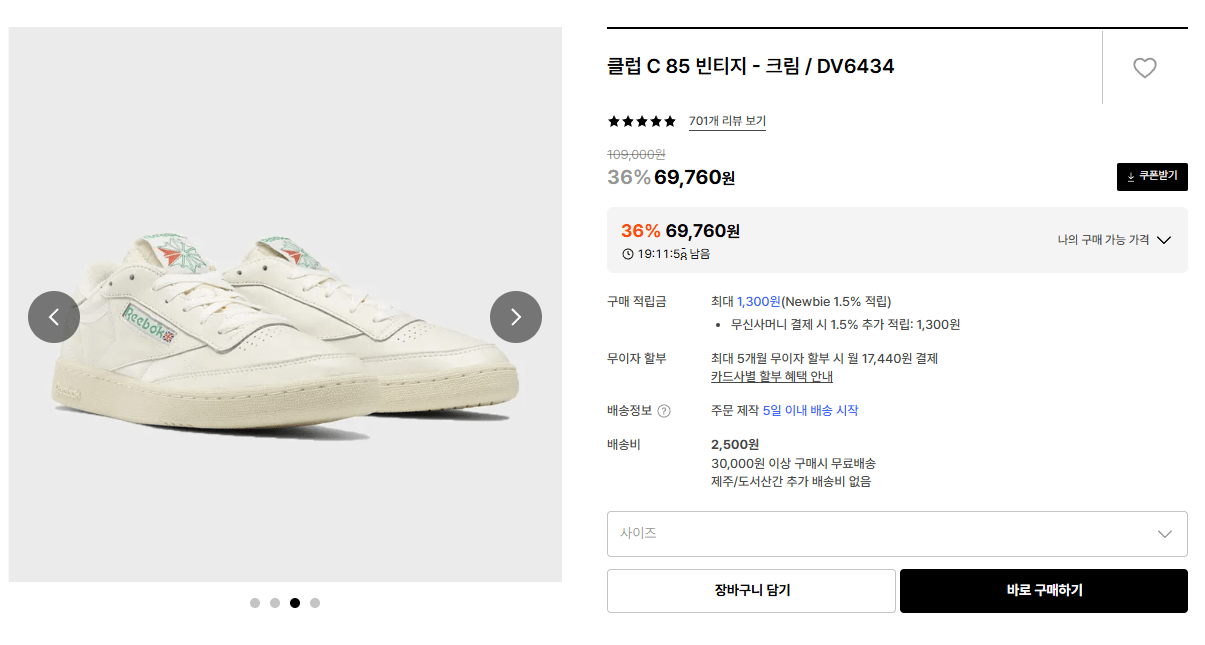The width and height of the screenshot is (1205, 645).
Task: Click the coupon download icon on 쿠폰받기
Action: point(1129,176)
